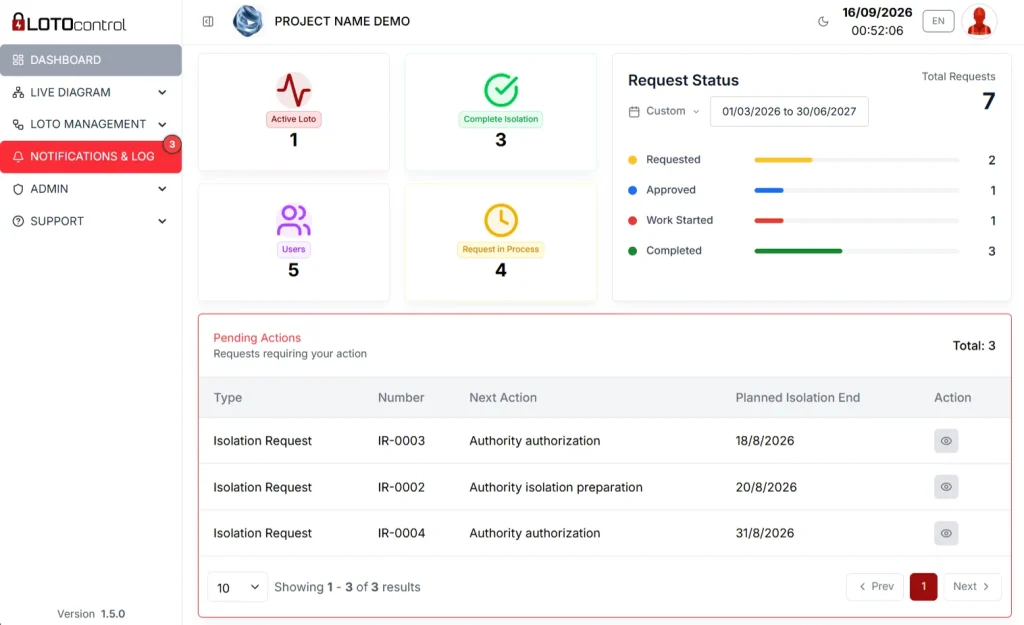
Task: Open LOTO MANAGEMENT menu
Action: point(91,124)
